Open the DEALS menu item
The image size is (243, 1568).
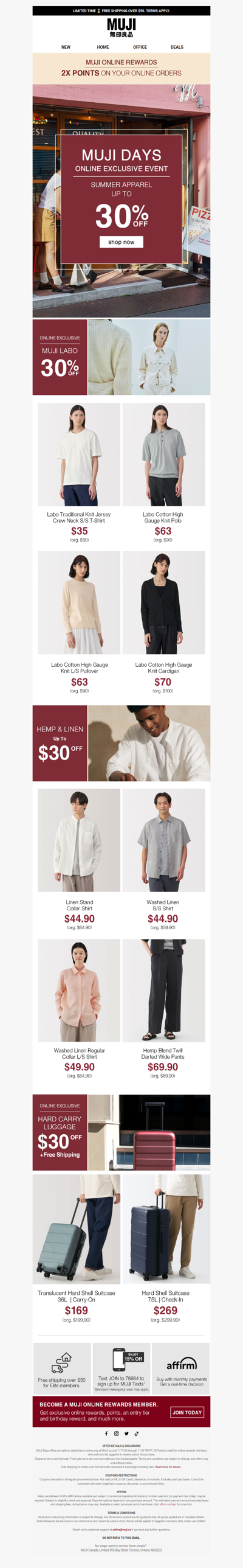[177, 47]
